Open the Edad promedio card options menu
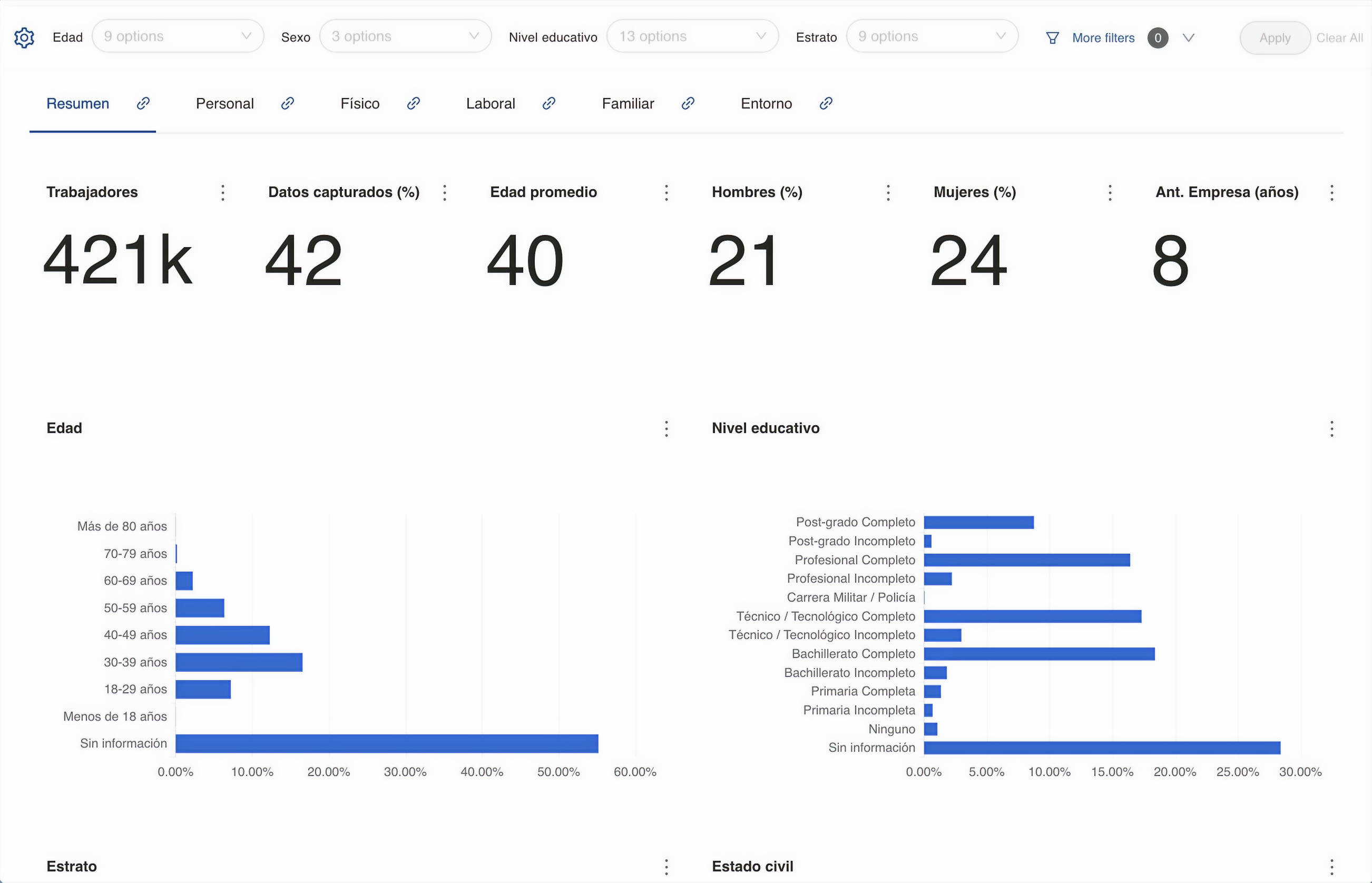The width and height of the screenshot is (1372, 883). pos(666,193)
